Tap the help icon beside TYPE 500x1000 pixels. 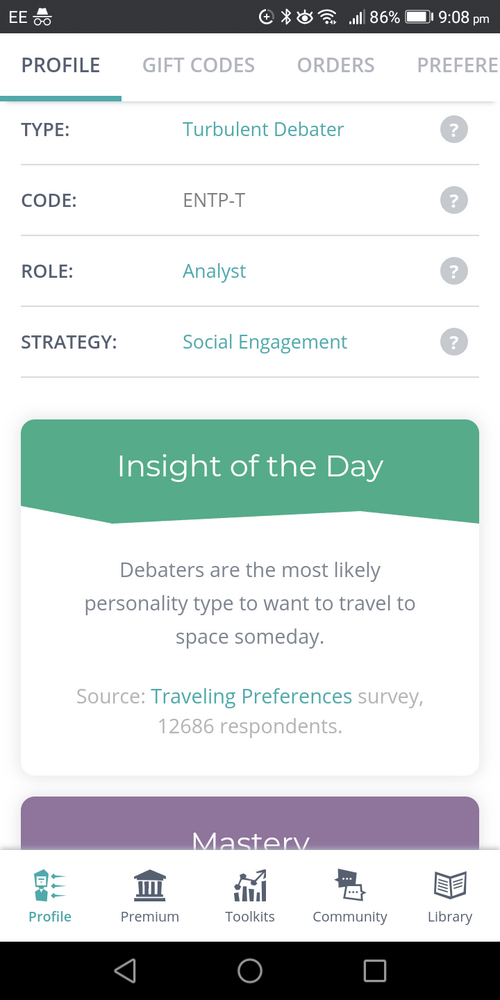(453, 129)
